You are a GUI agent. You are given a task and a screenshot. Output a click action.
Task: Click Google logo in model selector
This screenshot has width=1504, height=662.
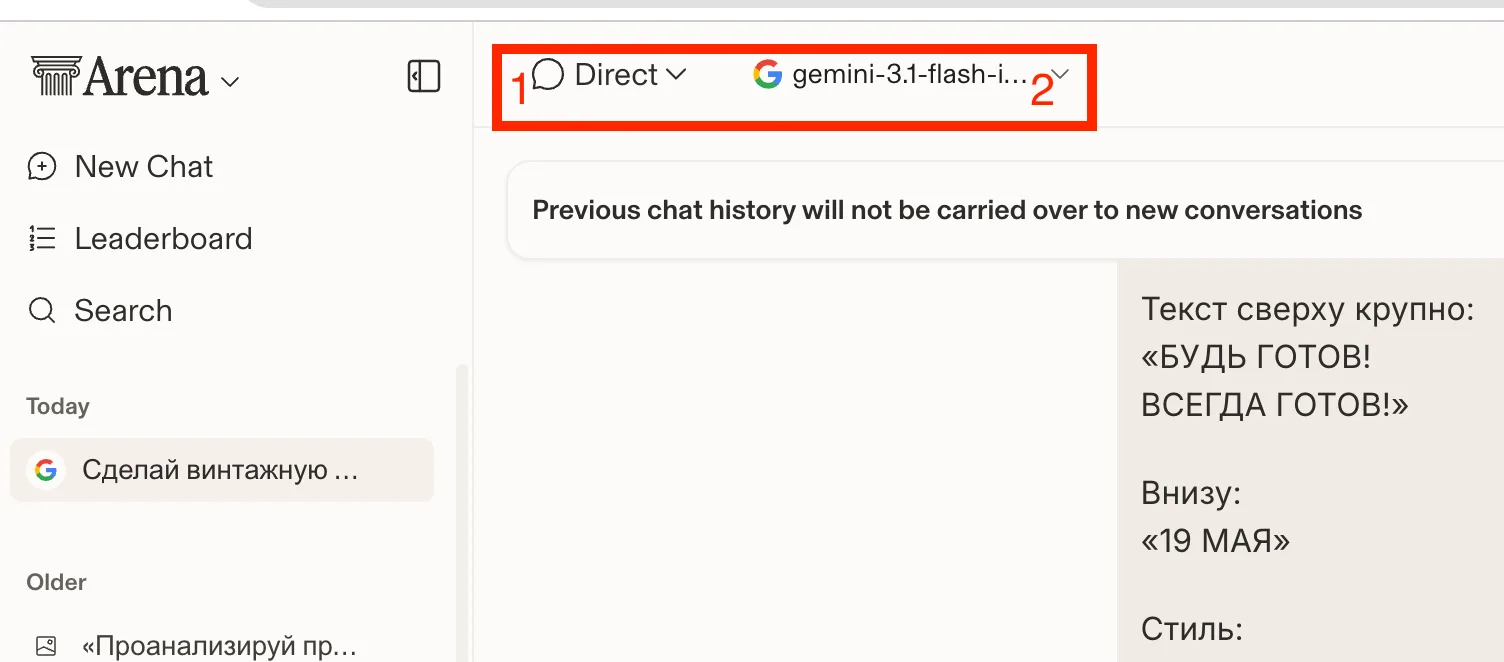click(x=767, y=75)
